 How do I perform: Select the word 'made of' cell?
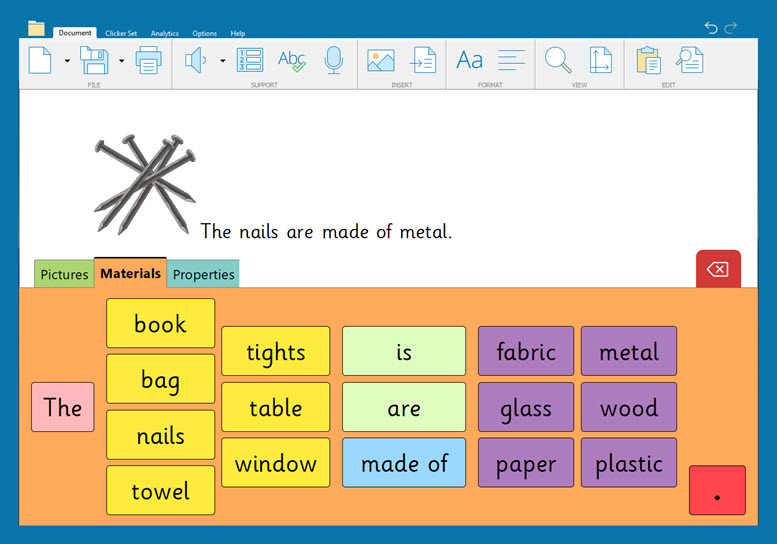click(404, 463)
